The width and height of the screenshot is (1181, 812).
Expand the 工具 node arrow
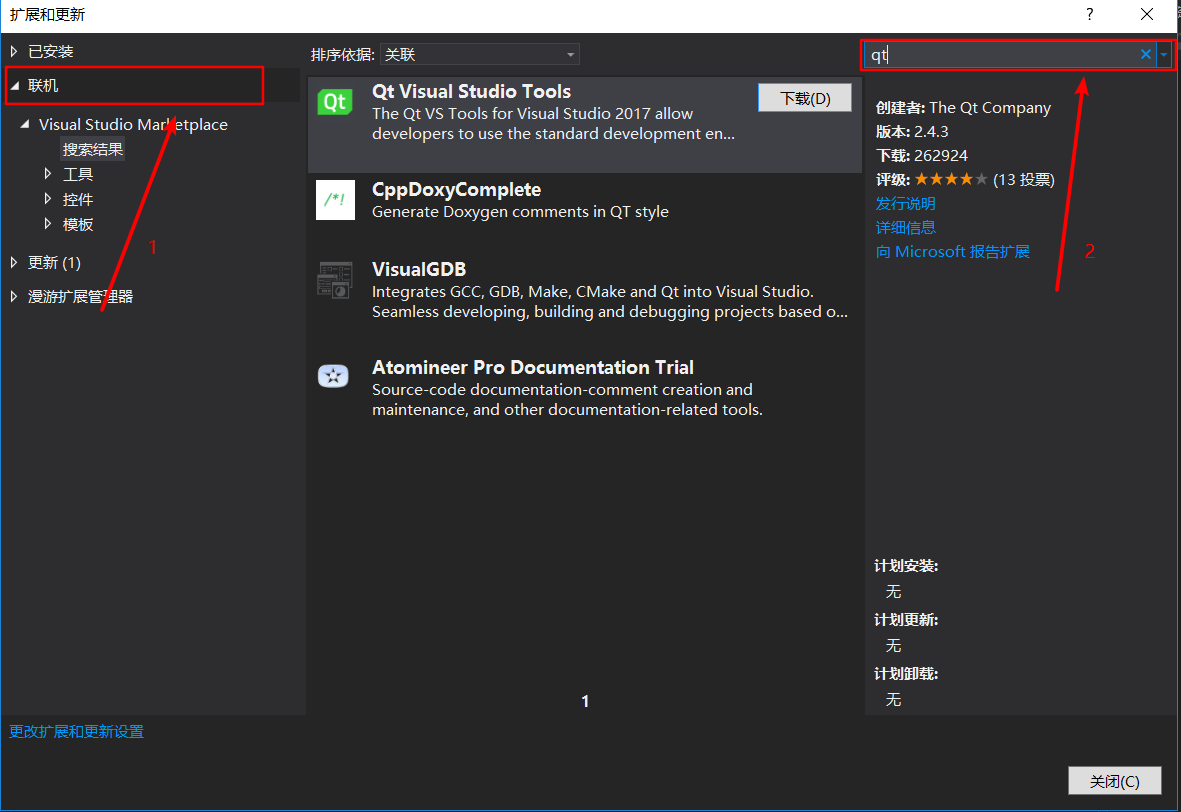click(47, 174)
